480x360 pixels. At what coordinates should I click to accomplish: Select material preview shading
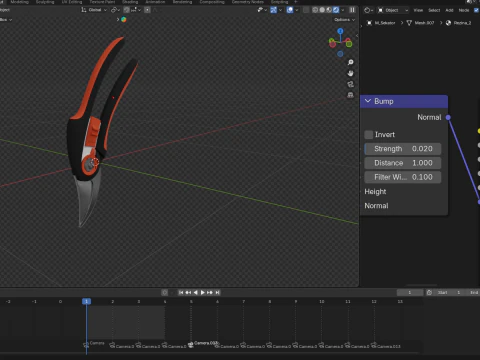pos(329,10)
